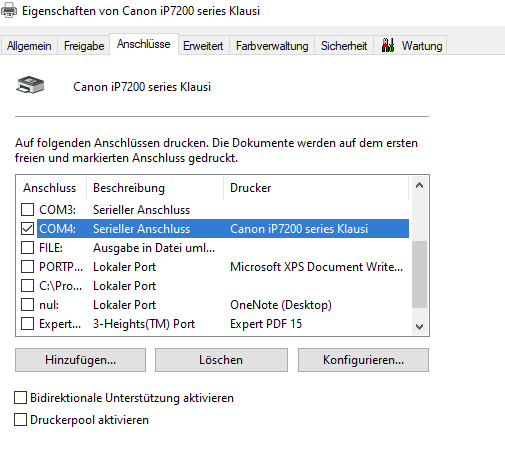This screenshot has width=505, height=452.
Task: Switch to the Freigabe tab
Action: point(84,46)
